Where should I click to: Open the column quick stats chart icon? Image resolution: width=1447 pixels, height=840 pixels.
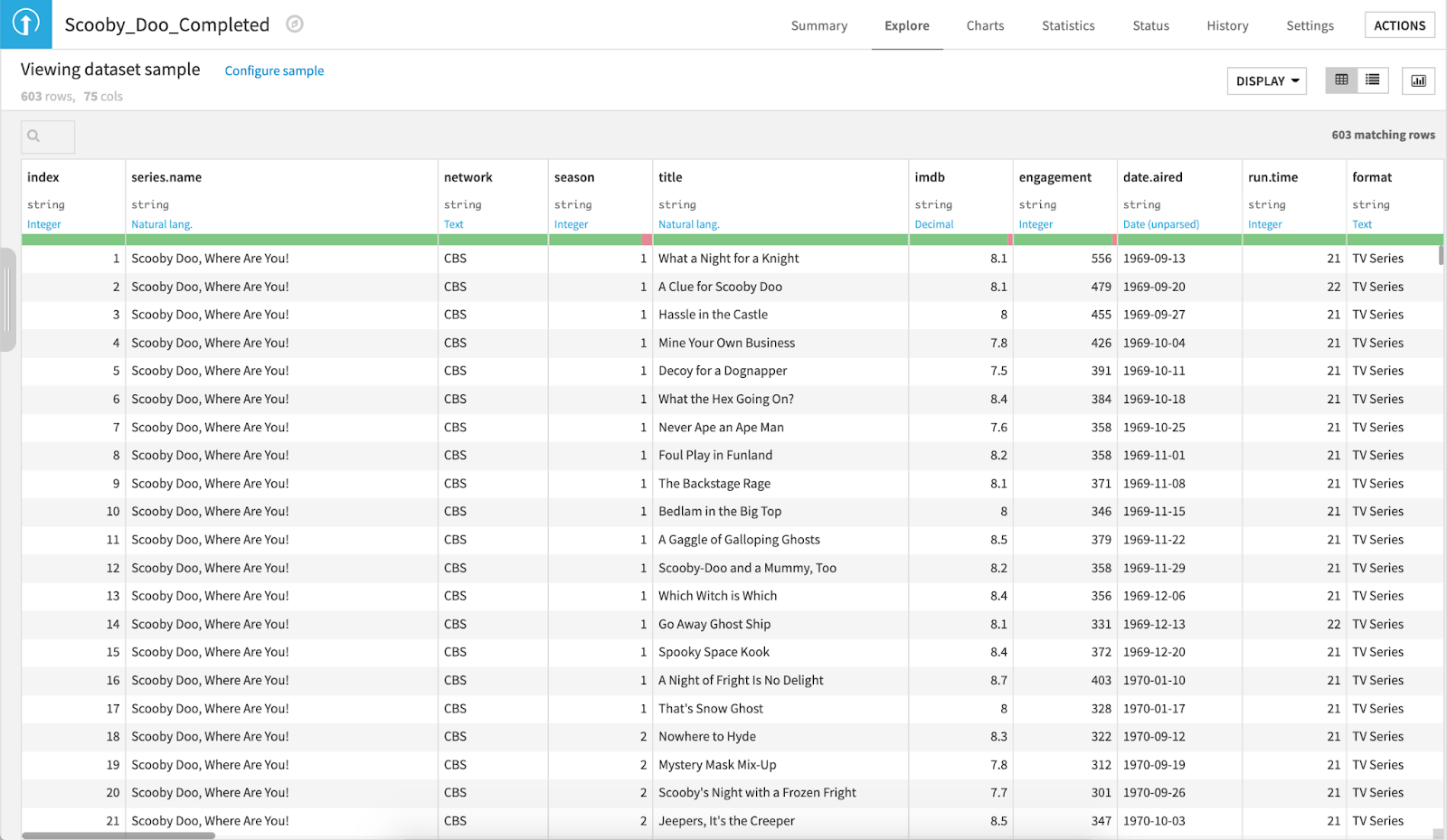1418,80
